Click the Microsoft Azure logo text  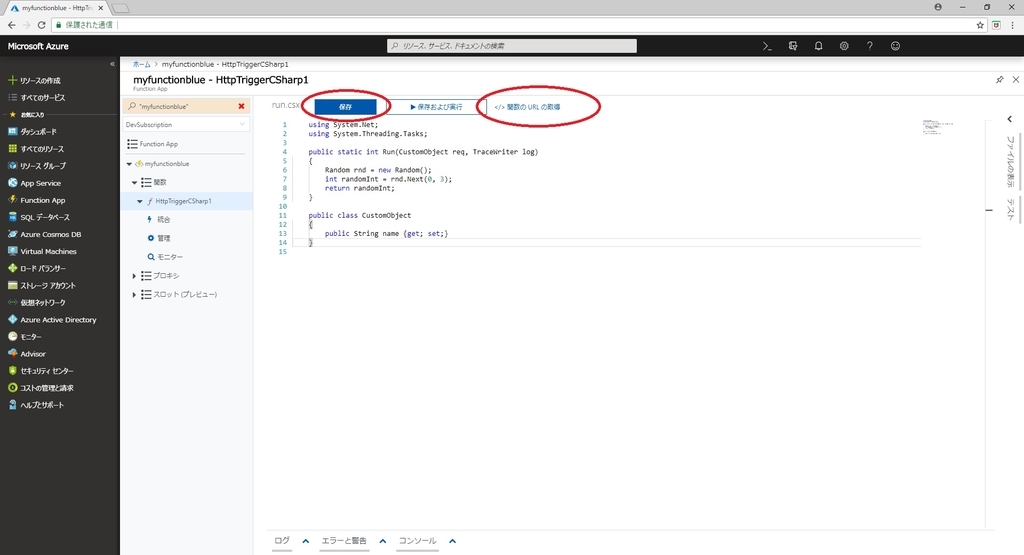pos(38,46)
